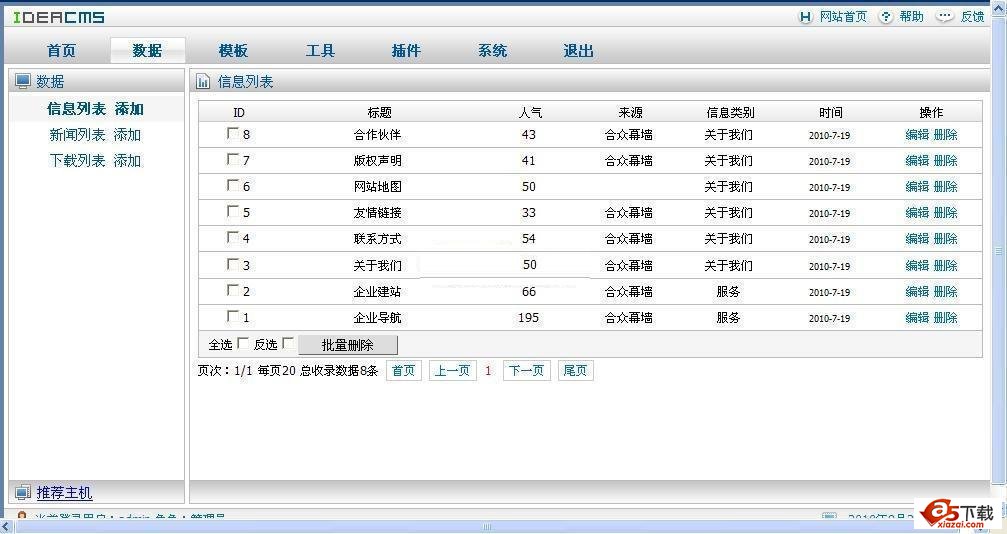Click 删除 link for 网站地图 row
The height and width of the screenshot is (534, 1007).
945,187
